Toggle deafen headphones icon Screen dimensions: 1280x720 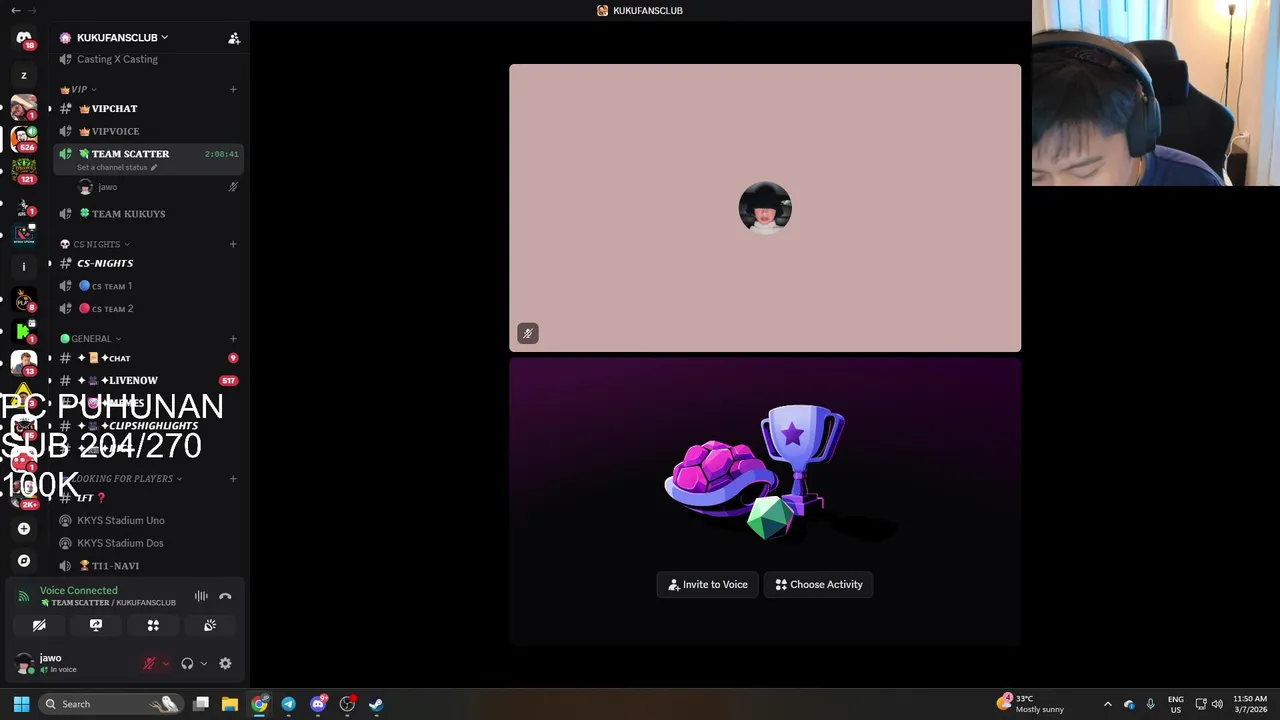point(187,664)
